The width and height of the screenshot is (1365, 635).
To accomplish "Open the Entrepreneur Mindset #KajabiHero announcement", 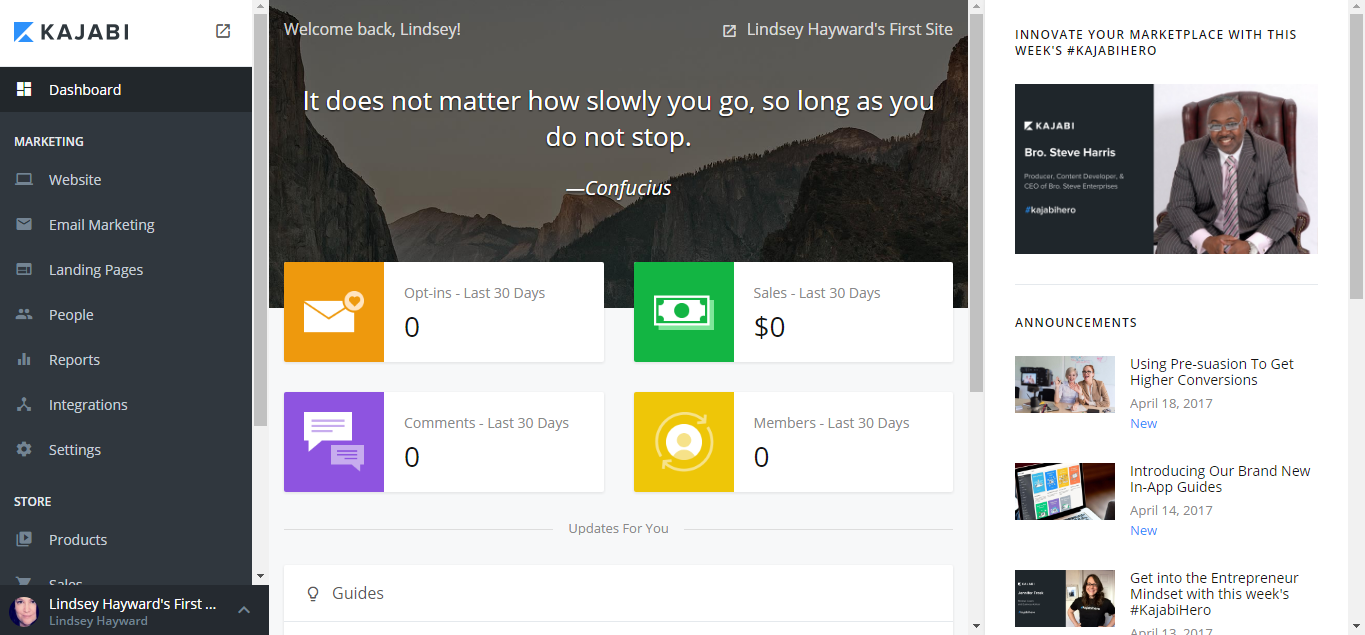I will point(1214,594).
